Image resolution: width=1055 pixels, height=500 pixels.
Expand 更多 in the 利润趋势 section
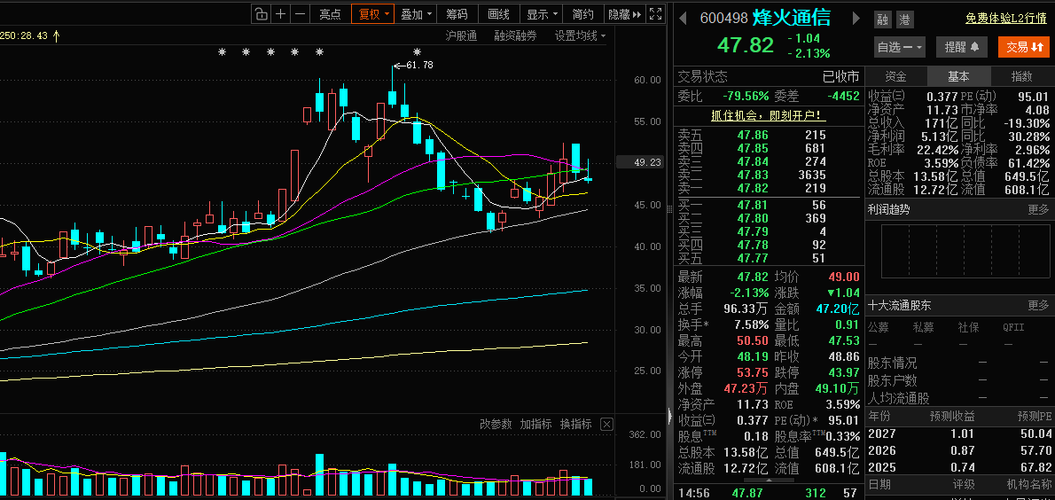(x=1038, y=210)
